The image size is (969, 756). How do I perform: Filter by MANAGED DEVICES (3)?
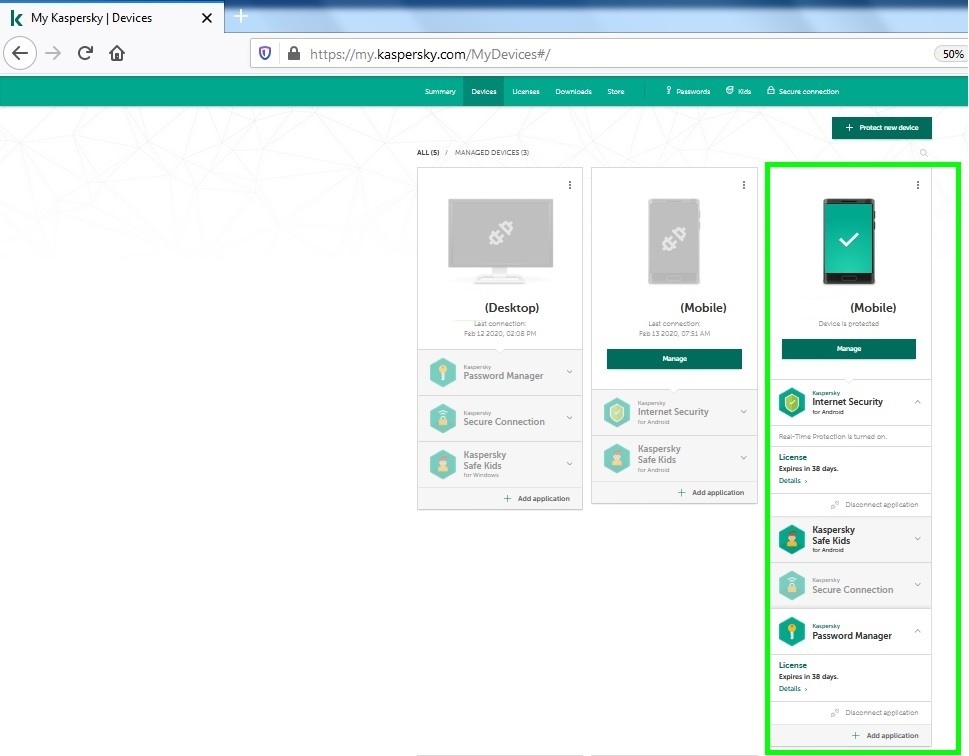point(491,153)
